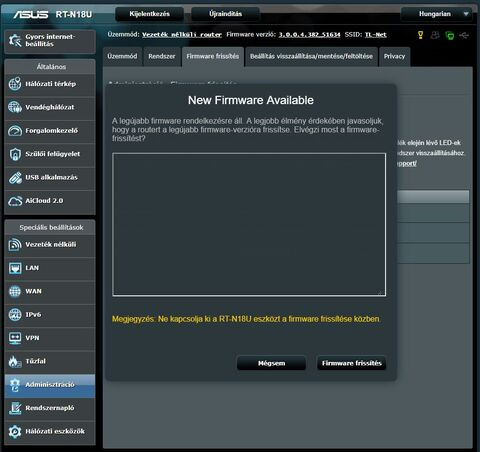This screenshot has height=452, width=480.
Task: Open the Hungarian language dropdown
Action: click(x=437, y=14)
